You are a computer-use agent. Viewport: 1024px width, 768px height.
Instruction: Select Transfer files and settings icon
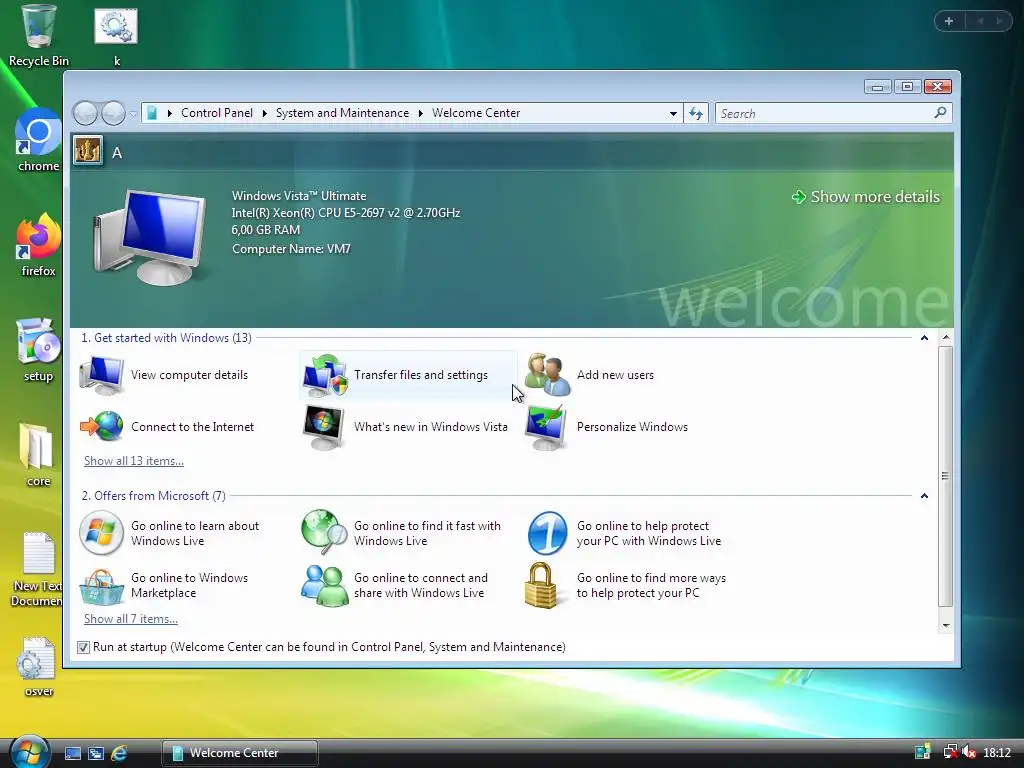click(325, 375)
